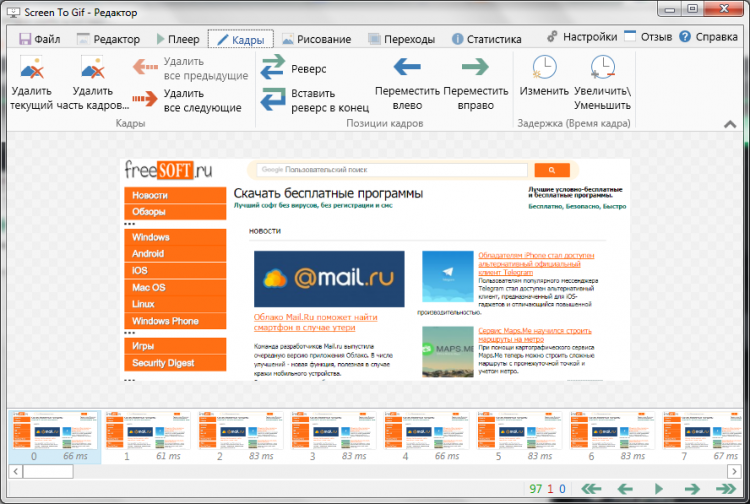Screen dimensions: 750x504
Task: Click the Increase/Decrease delay clock icon
Action: (x=603, y=67)
